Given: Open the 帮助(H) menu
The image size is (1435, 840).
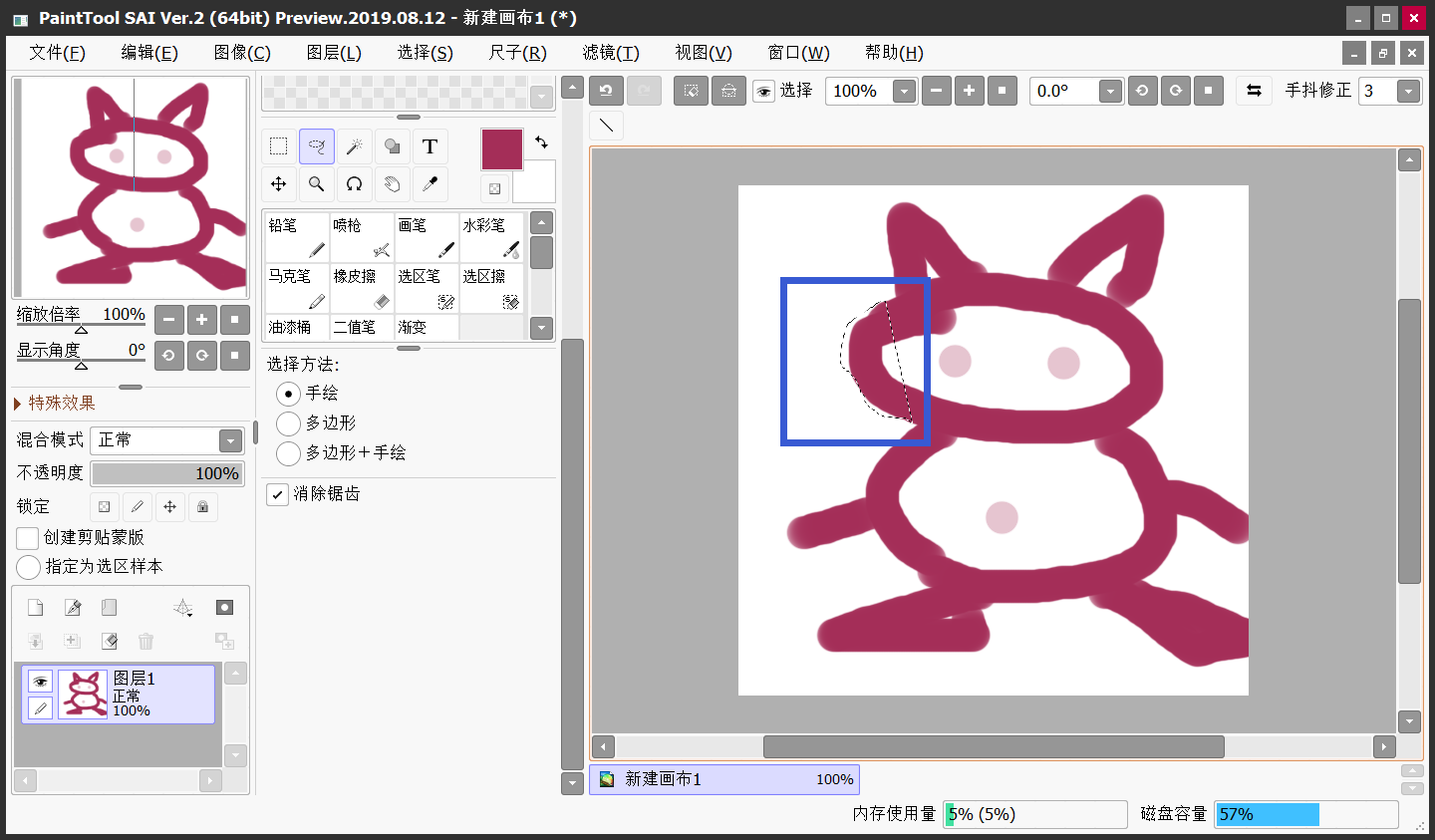Looking at the screenshot, I should [x=894, y=53].
